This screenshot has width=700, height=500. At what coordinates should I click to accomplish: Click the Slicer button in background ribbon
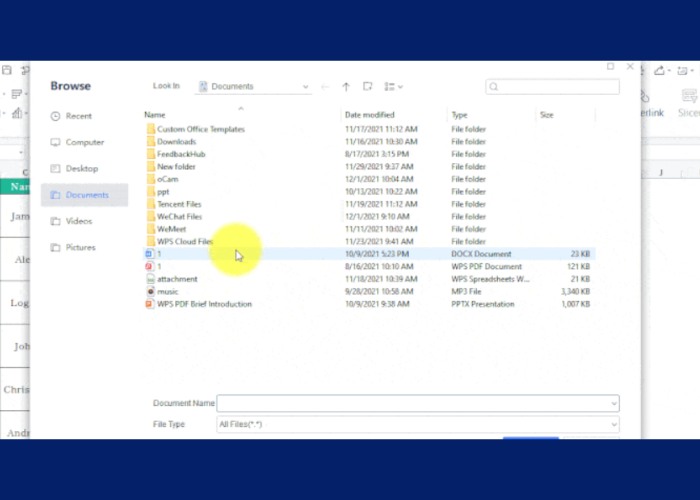click(x=689, y=104)
